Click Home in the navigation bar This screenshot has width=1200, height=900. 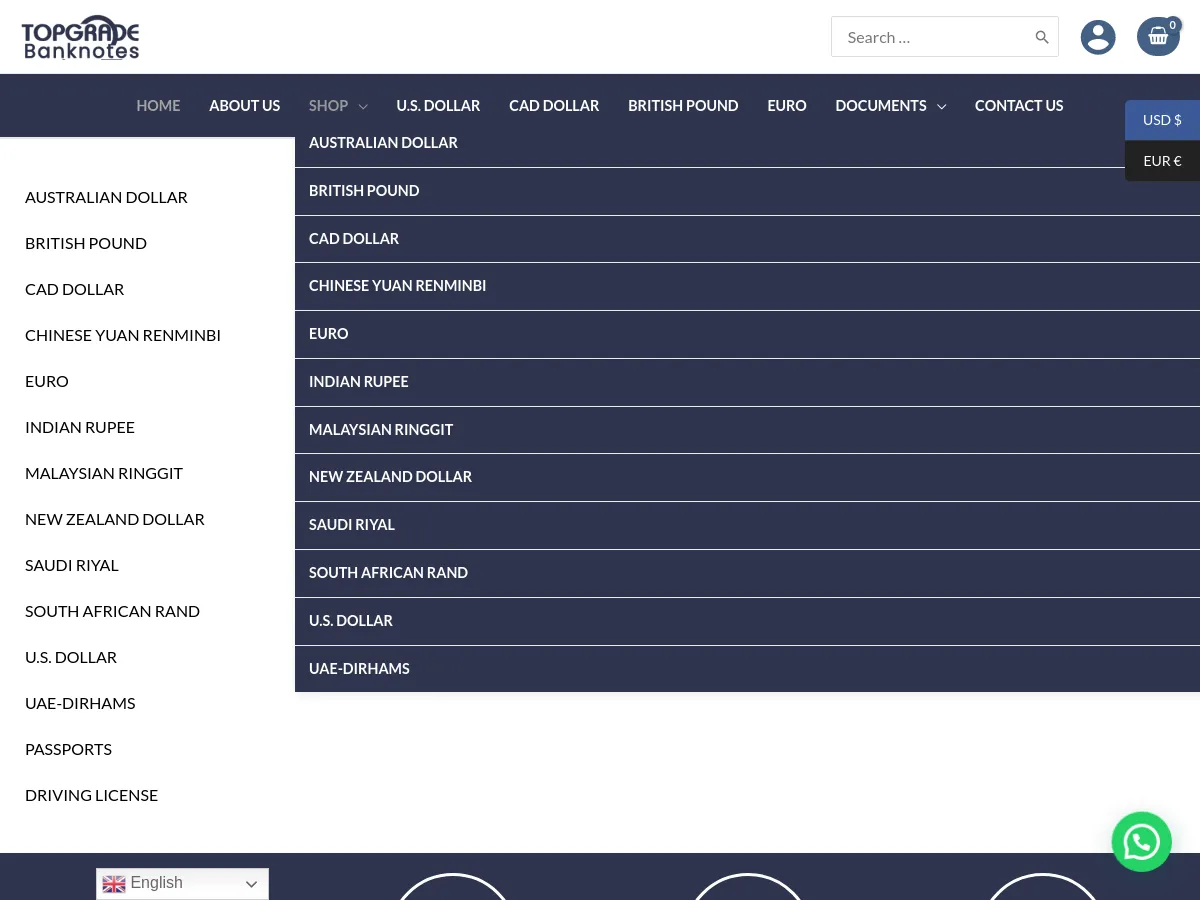158,105
